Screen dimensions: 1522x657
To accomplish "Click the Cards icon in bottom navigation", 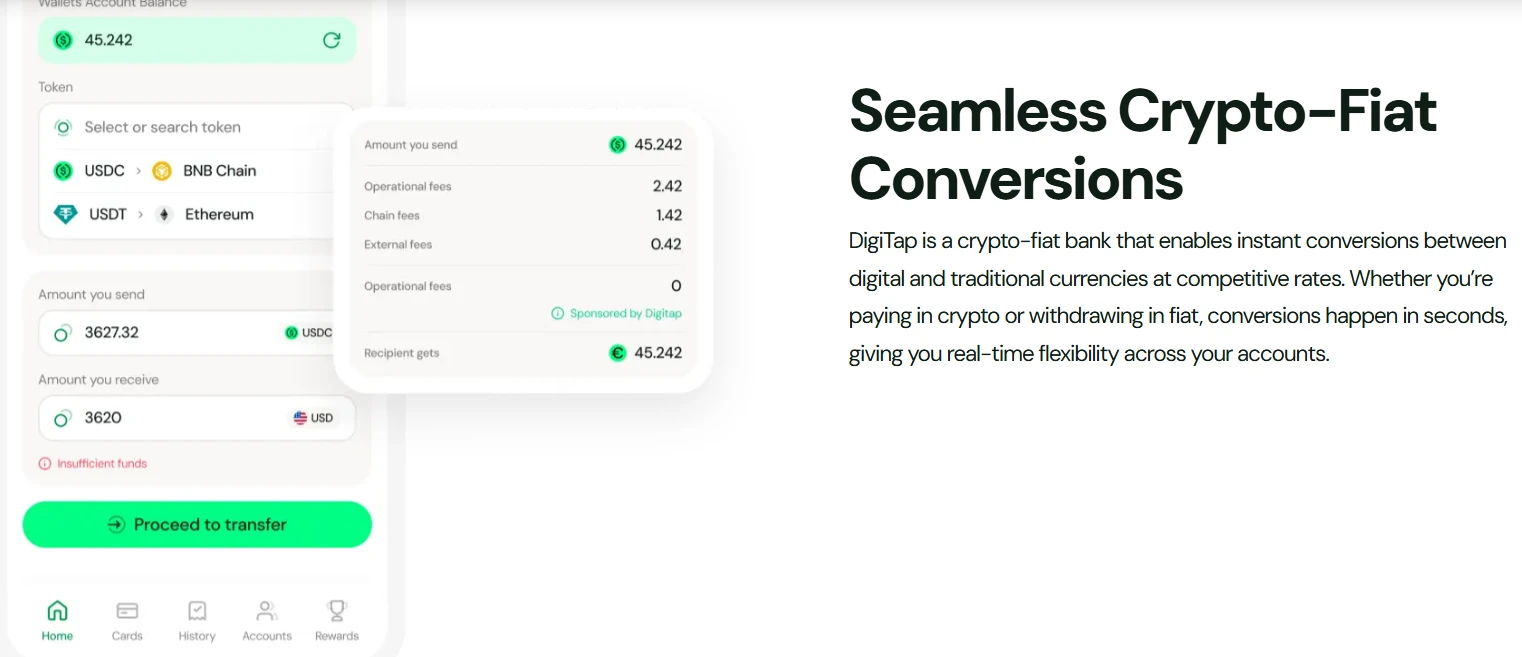I will pos(127,610).
